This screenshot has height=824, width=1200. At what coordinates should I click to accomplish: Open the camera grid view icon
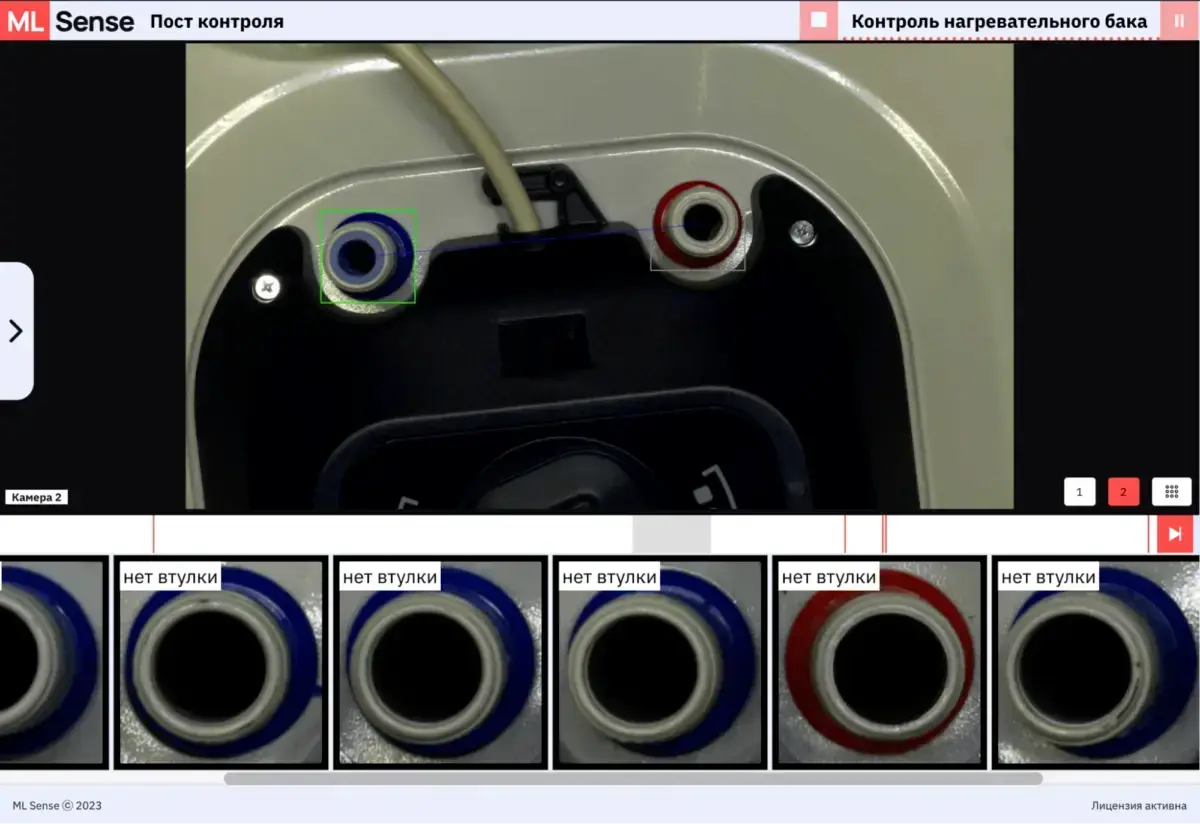(x=1172, y=492)
